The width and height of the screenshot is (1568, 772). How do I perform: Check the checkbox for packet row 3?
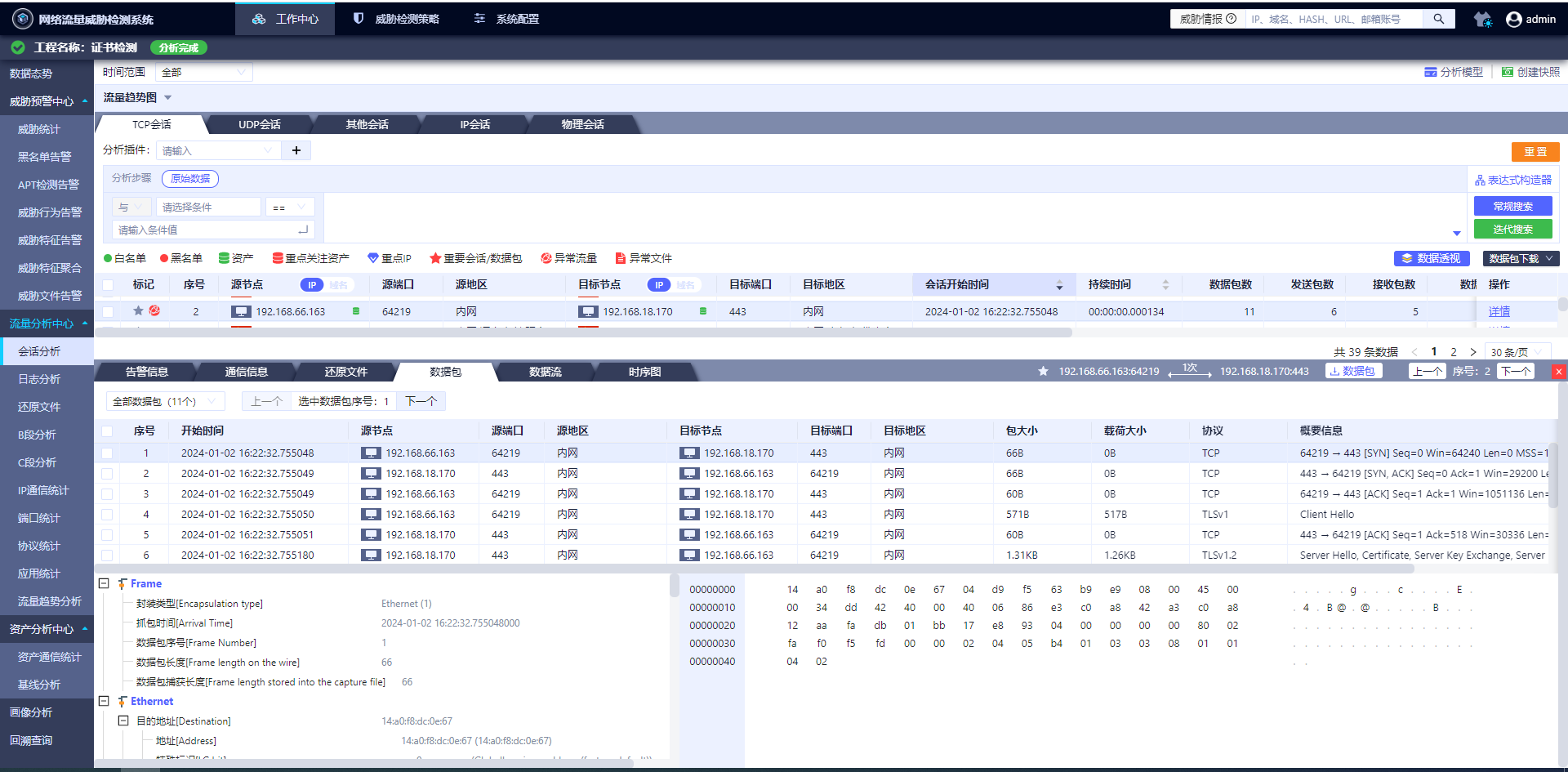click(x=107, y=493)
